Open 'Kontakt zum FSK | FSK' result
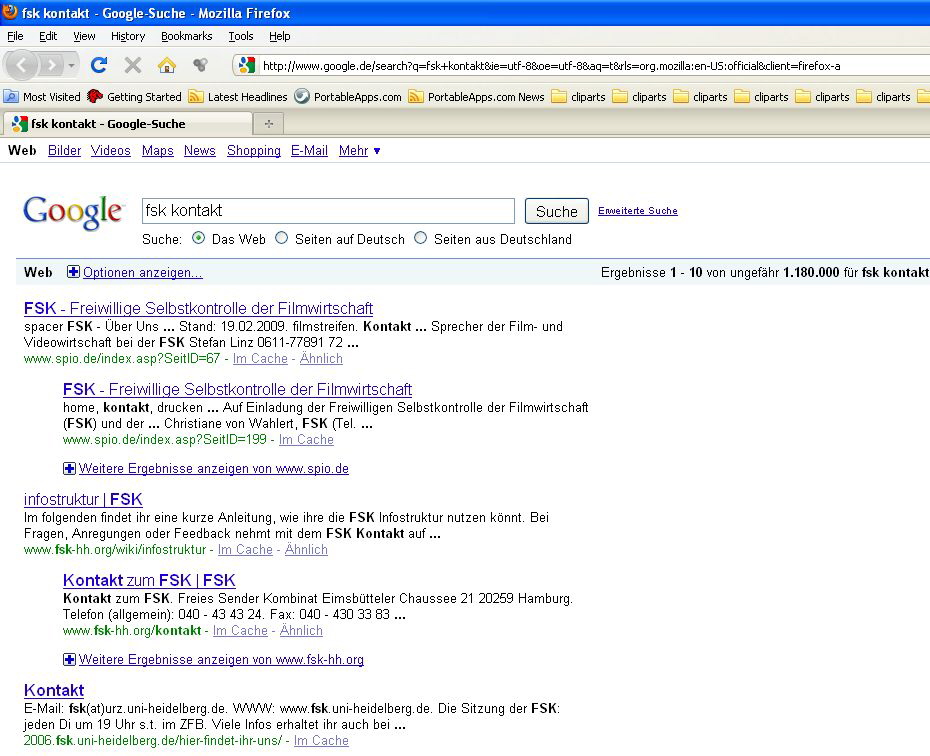This screenshot has width=930, height=756. coord(149,580)
